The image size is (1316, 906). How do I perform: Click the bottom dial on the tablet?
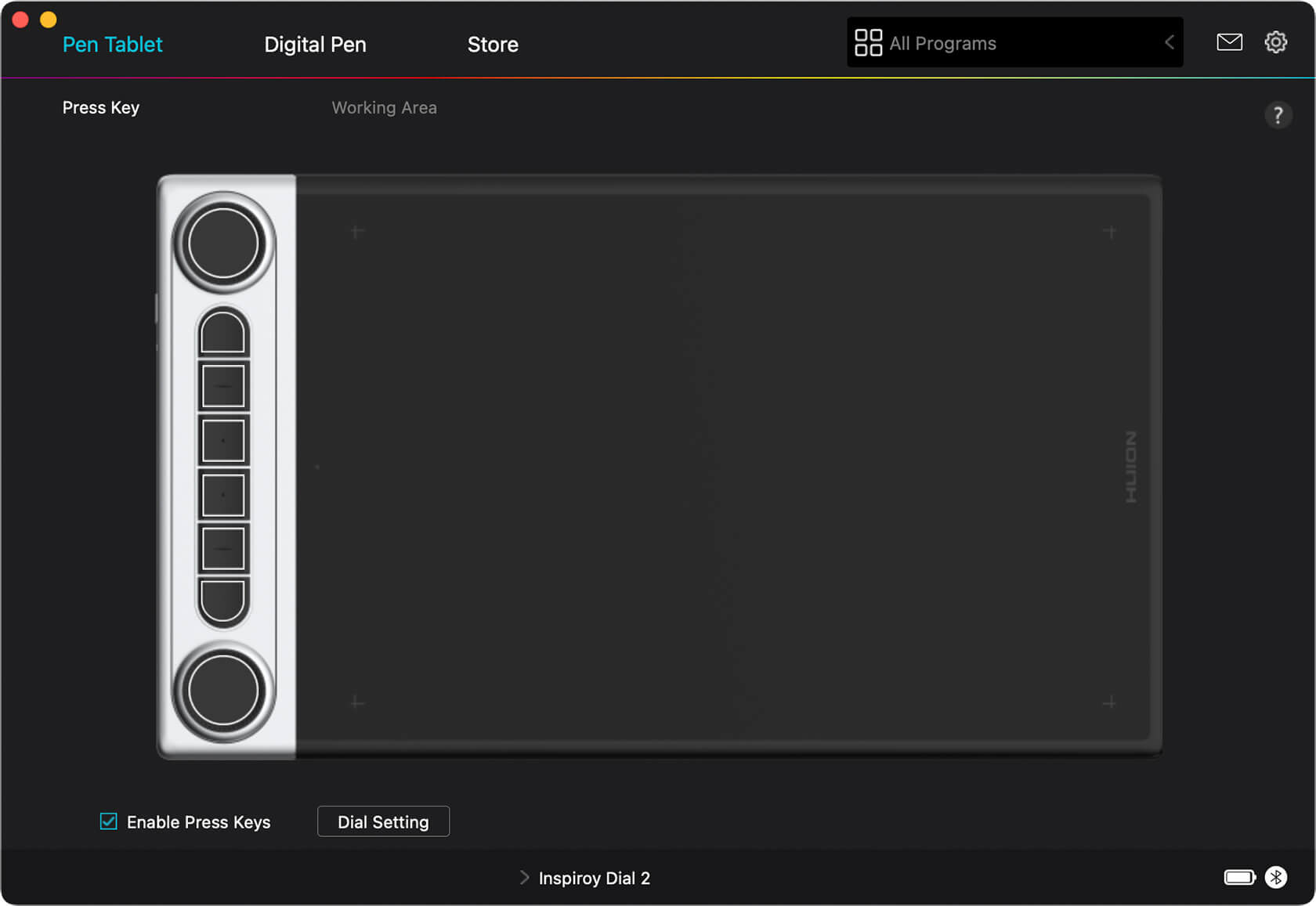(223, 691)
